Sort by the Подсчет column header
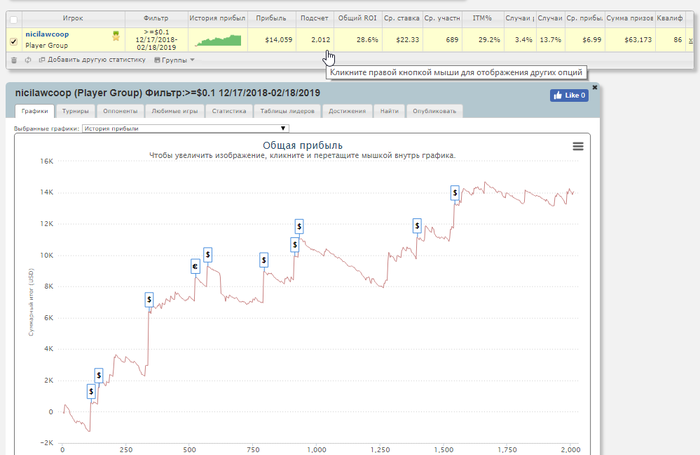700x455 pixels. click(x=314, y=18)
